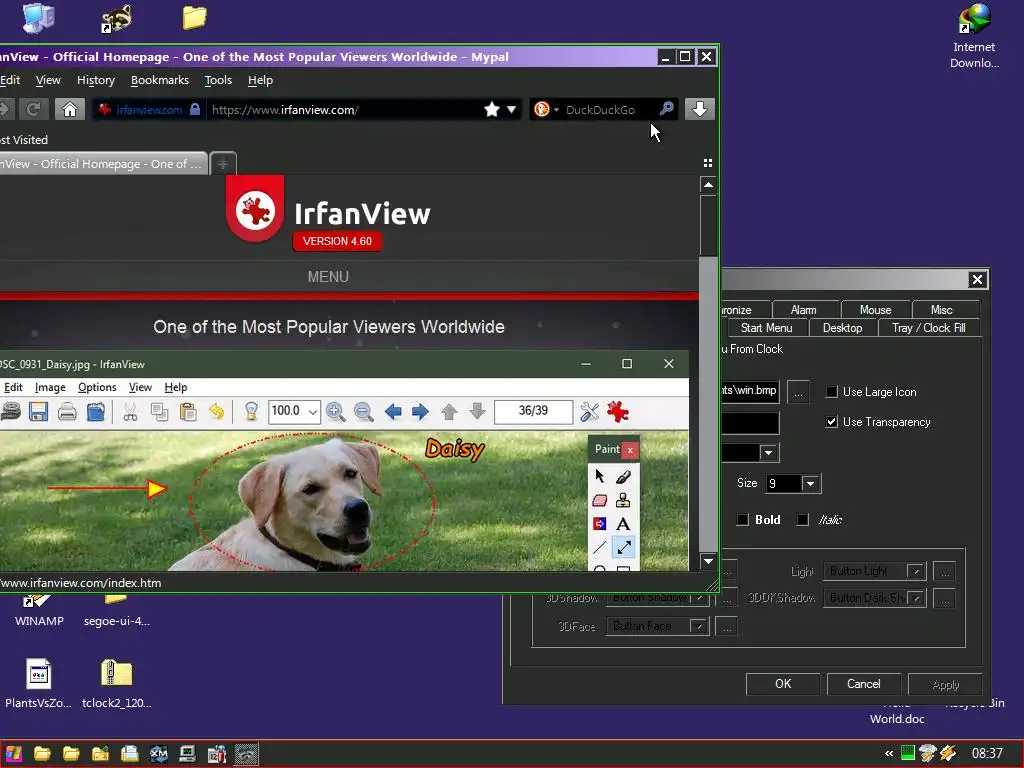Select the PlantsVsZo... desktop icon
The width and height of the screenshot is (1024, 768).
pyautogui.click(x=39, y=683)
